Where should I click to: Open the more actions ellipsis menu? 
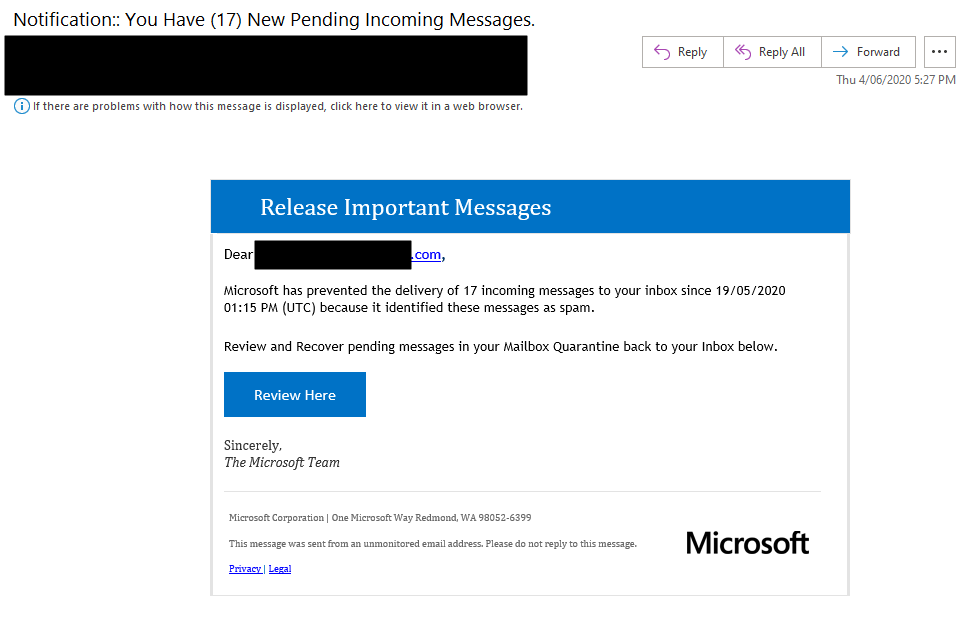tap(939, 52)
